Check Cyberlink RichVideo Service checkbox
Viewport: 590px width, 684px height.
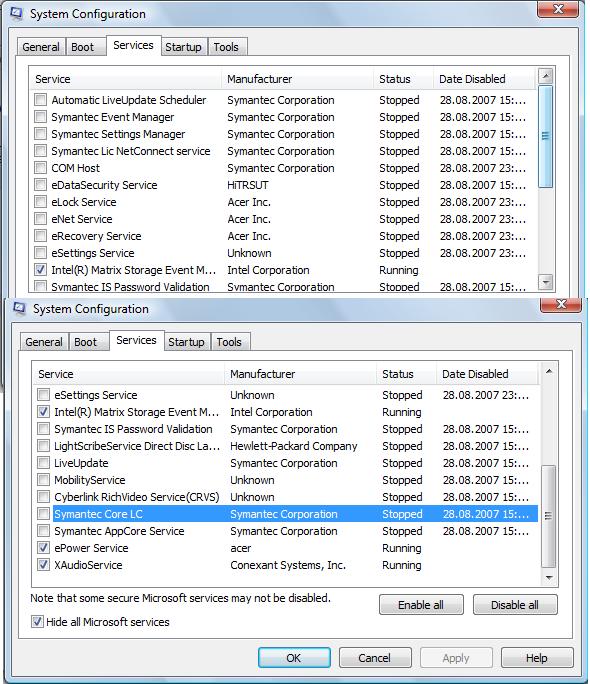click(44, 496)
